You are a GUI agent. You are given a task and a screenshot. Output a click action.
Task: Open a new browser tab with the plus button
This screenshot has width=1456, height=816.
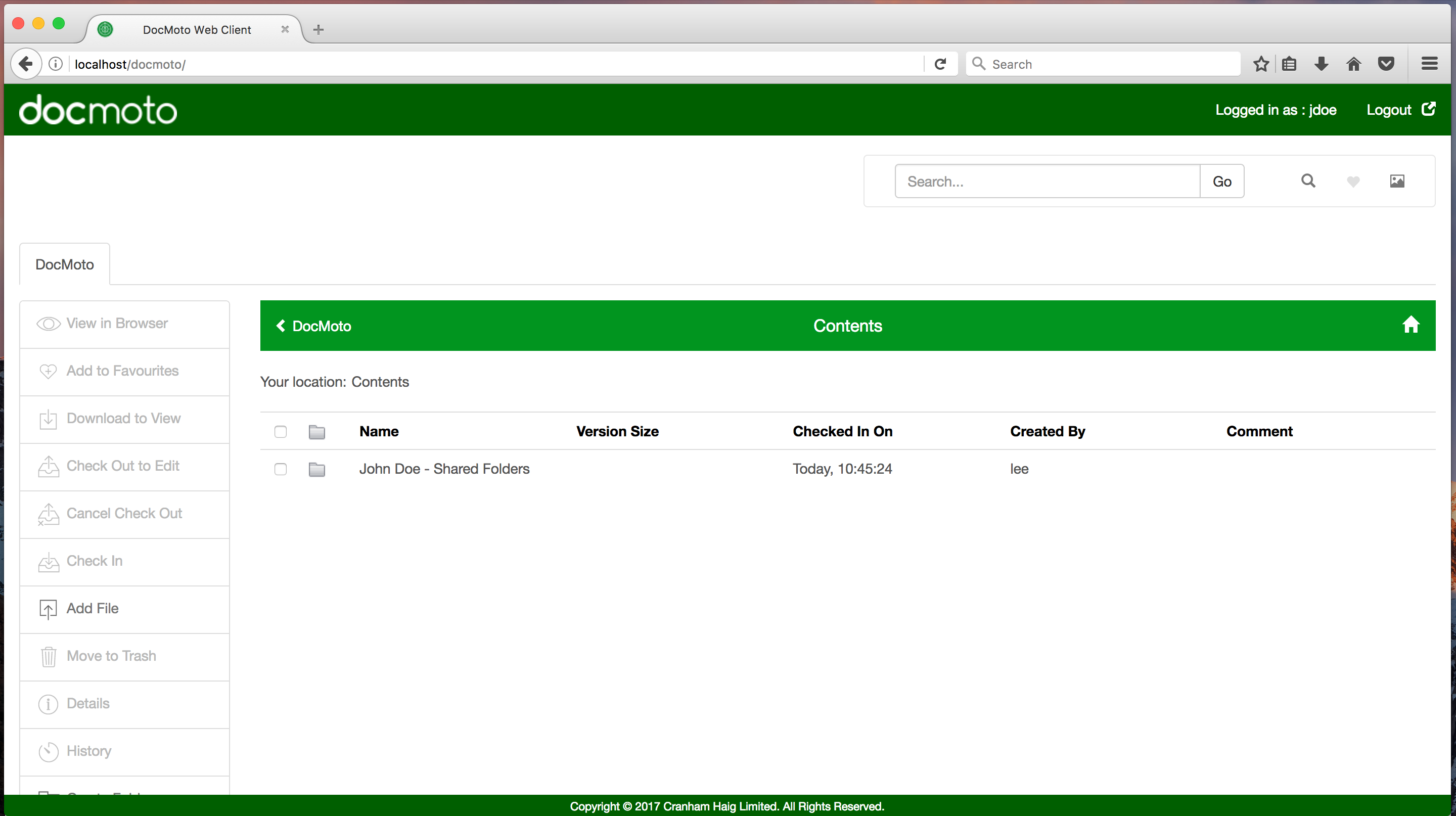pyautogui.click(x=318, y=29)
